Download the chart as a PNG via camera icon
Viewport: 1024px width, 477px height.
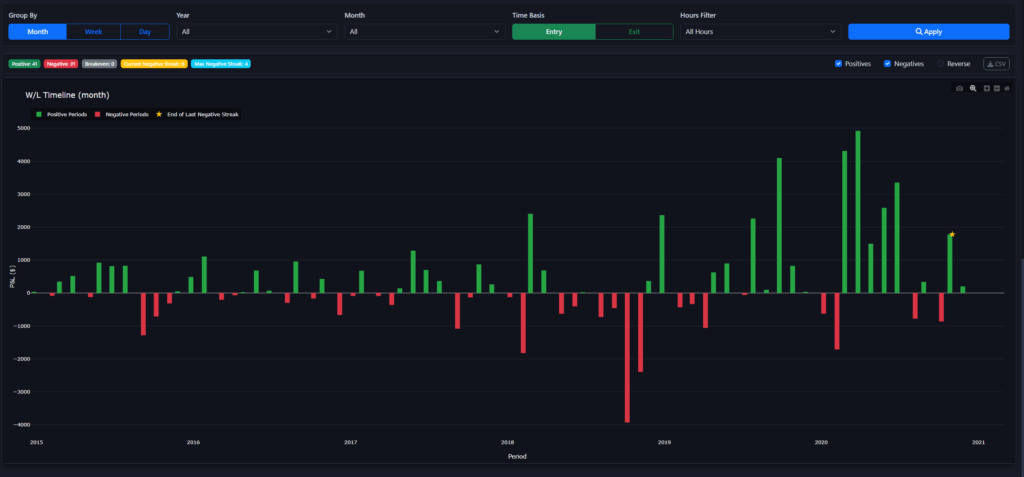point(960,89)
